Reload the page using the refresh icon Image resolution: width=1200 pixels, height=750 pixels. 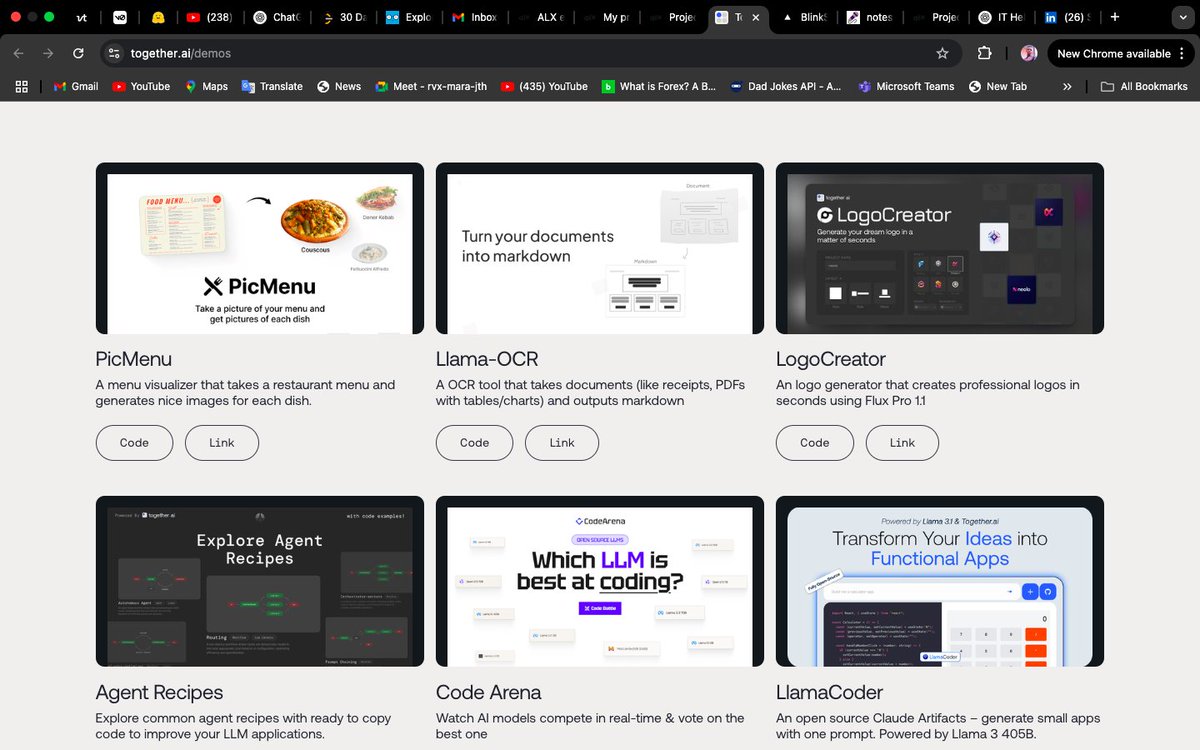(78, 53)
